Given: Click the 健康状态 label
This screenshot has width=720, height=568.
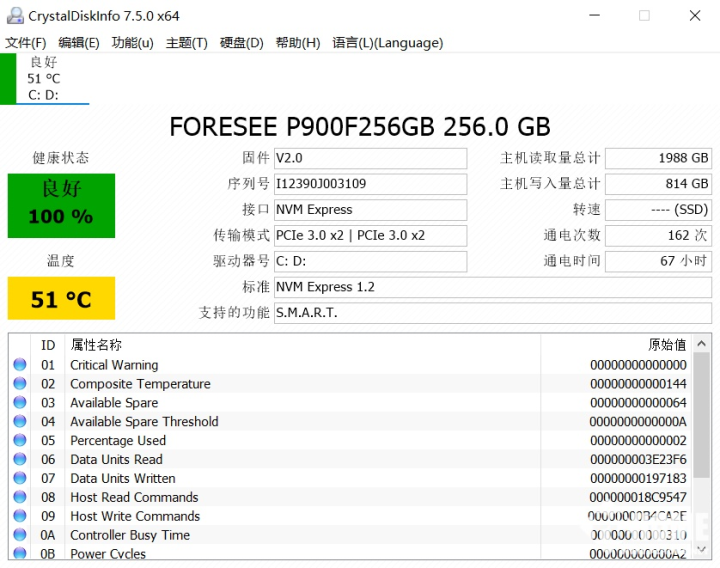Looking at the screenshot, I should pos(61,158).
